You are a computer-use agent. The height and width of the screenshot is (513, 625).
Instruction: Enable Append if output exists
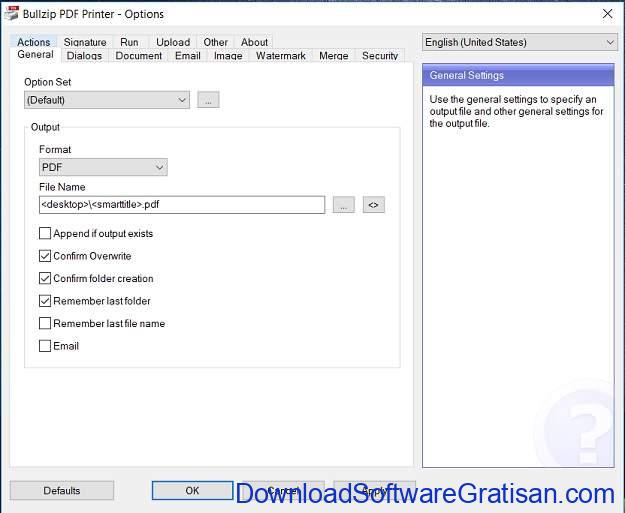coord(45,233)
